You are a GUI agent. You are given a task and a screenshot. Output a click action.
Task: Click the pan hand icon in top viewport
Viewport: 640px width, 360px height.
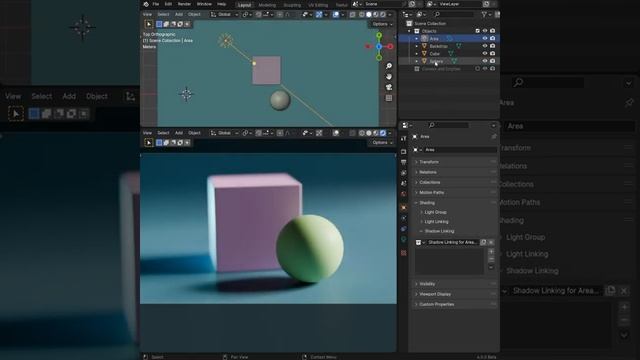pyautogui.click(x=389, y=76)
